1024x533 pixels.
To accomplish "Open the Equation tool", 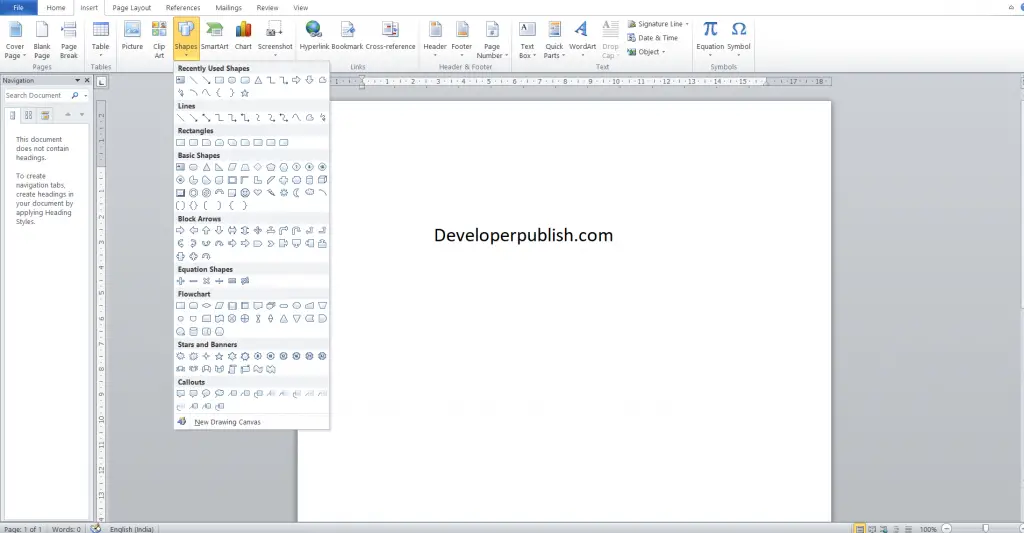I will [x=710, y=37].
